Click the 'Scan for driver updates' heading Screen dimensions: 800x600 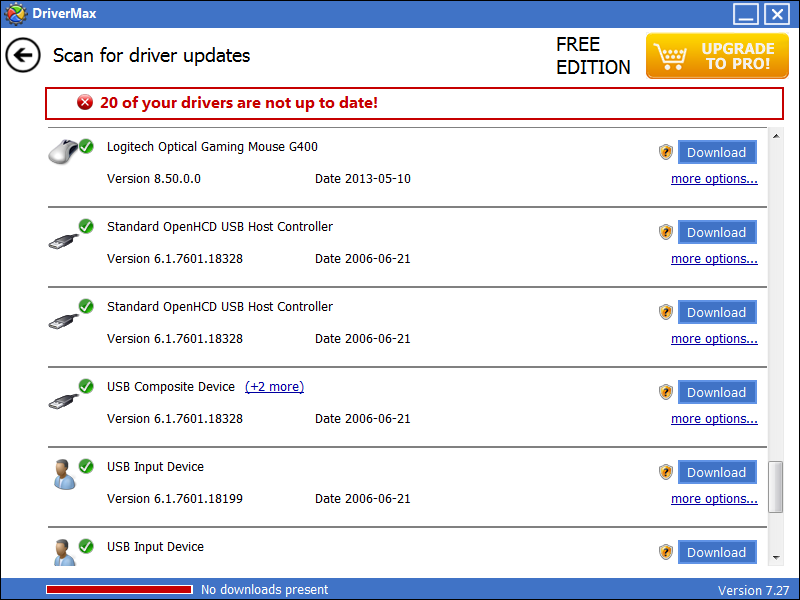152,56
